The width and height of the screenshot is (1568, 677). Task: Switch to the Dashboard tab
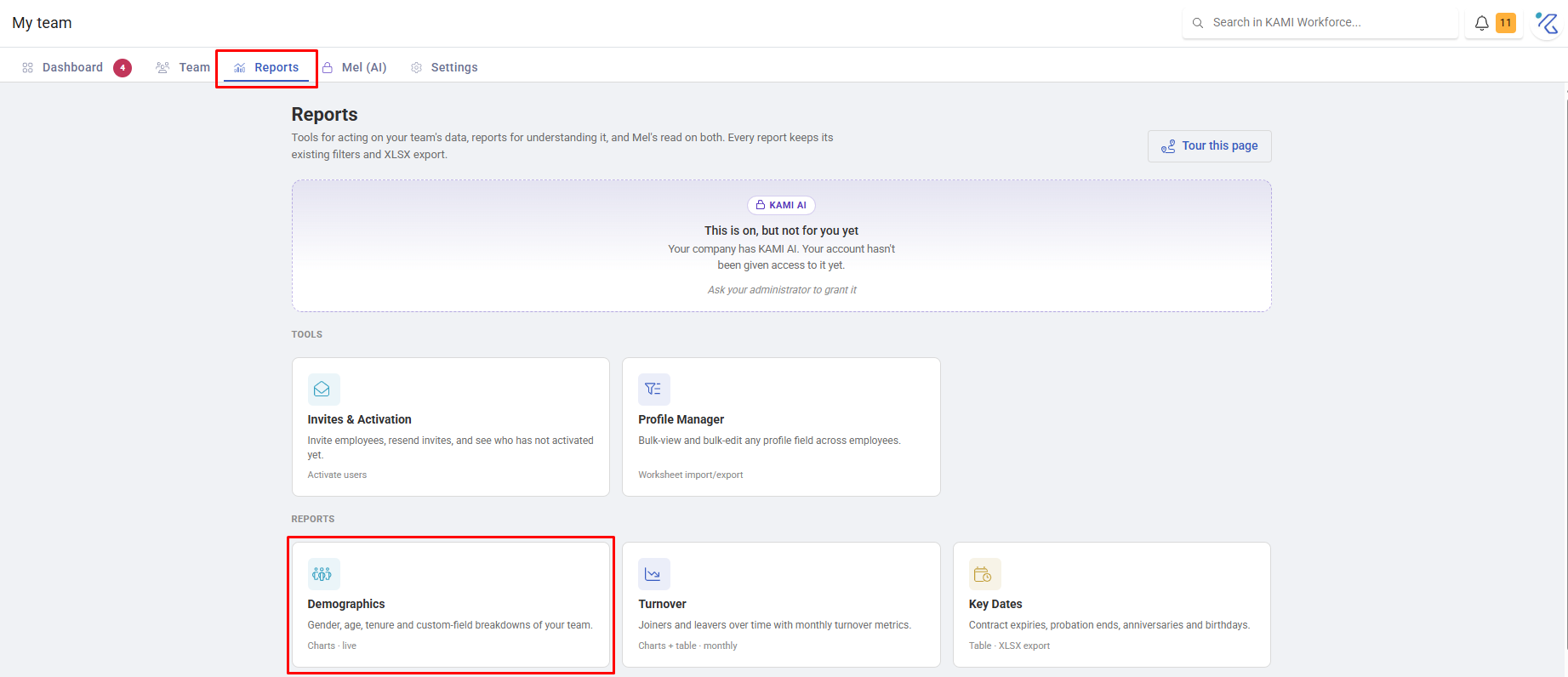point(77,68)
